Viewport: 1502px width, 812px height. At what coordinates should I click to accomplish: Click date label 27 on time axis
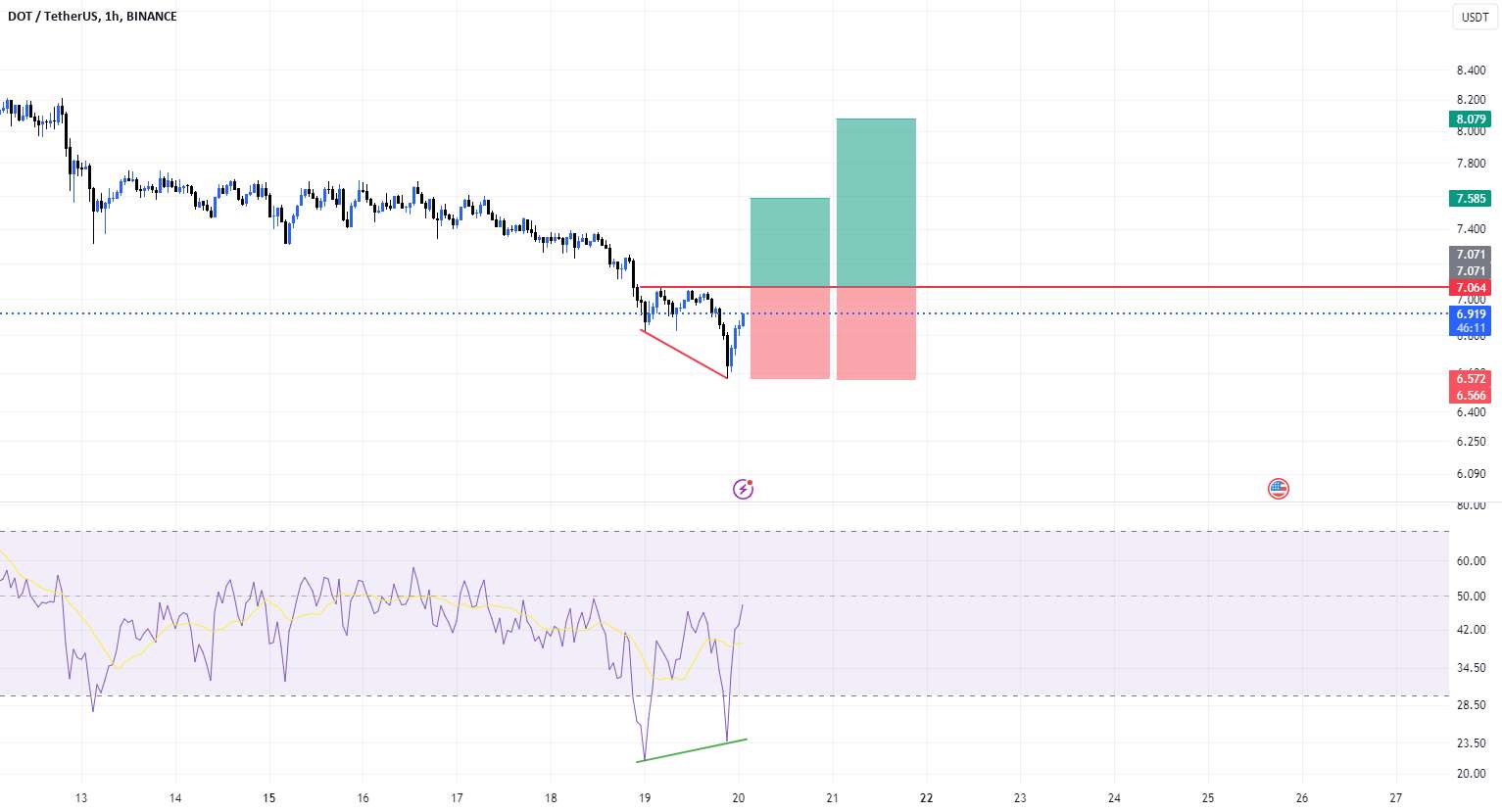pyautogui.click(x=1396, y=798)
